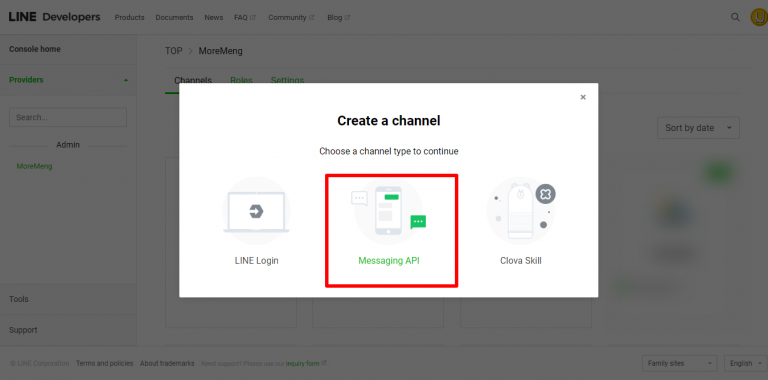The image size is (768, 380).
Task: Select the MoreMeng provider
Action: point(34,166)
